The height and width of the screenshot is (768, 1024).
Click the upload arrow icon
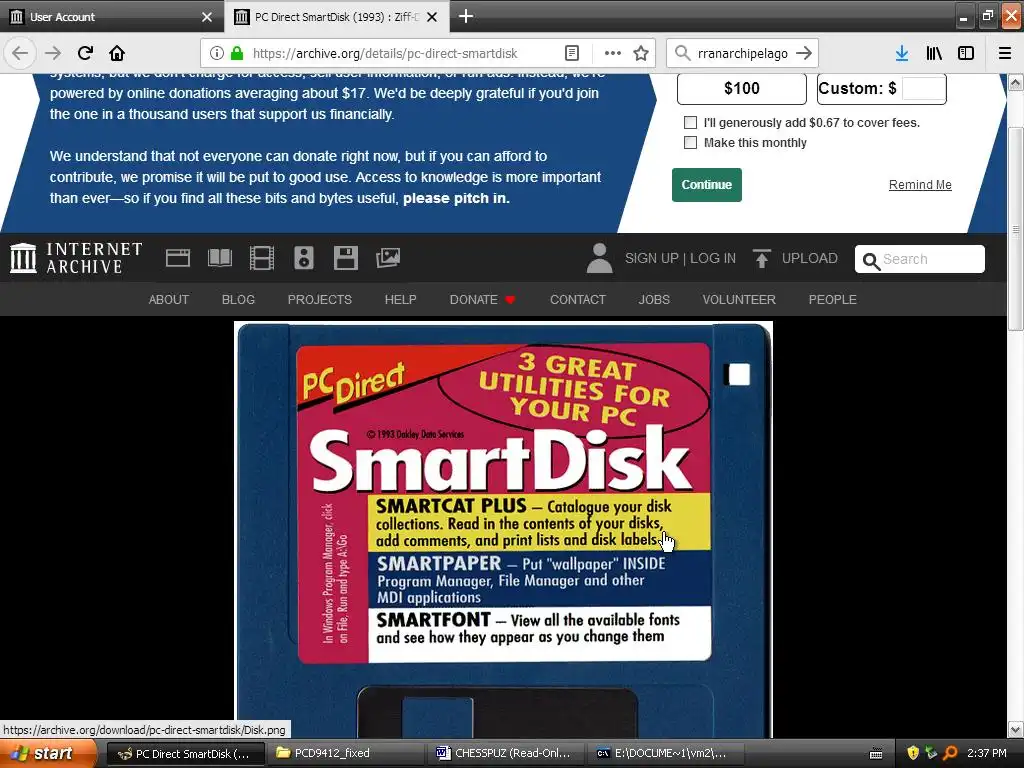[761, 258]
